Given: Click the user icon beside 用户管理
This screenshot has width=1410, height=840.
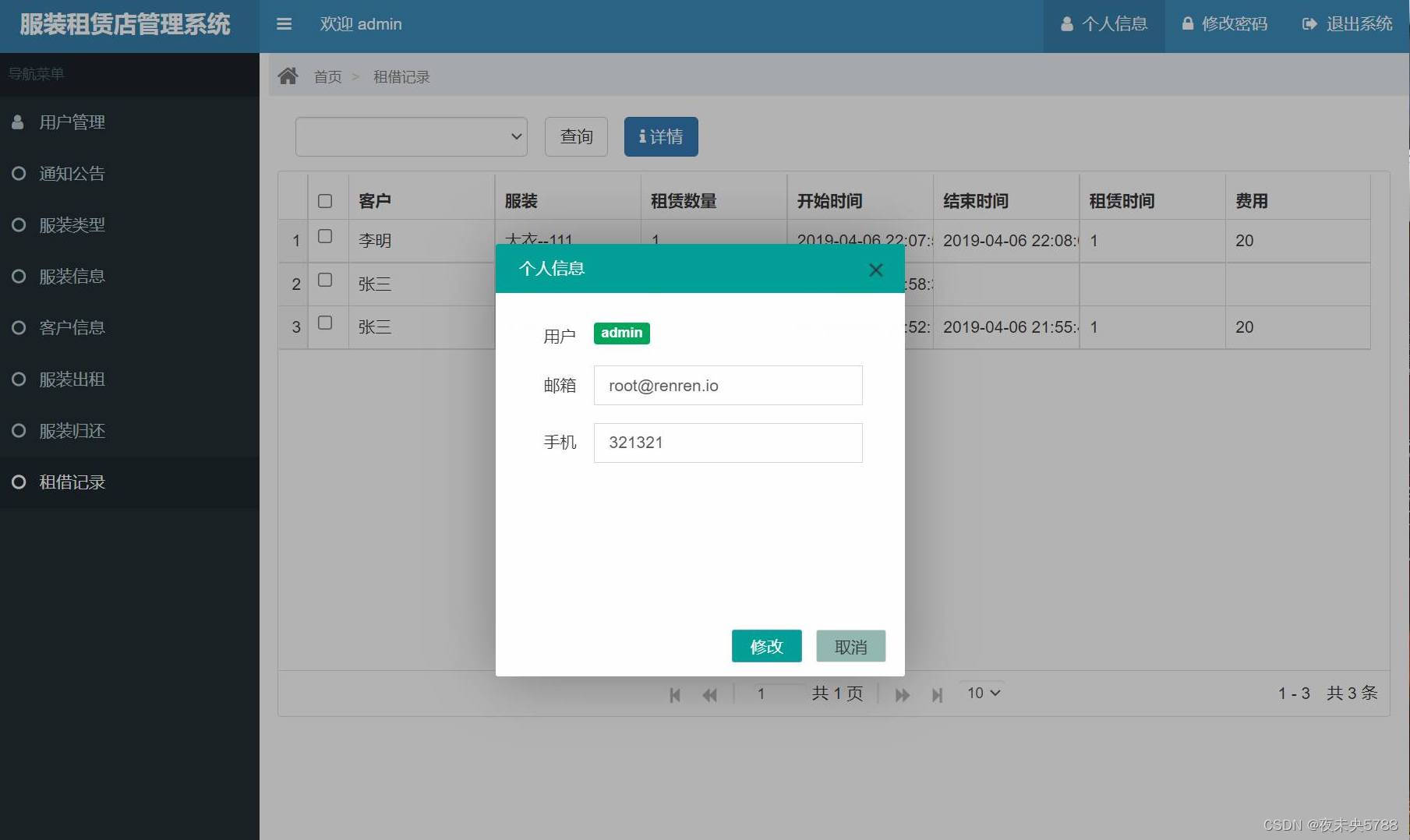Looking at the screenshot, I should tap(18, 122).
